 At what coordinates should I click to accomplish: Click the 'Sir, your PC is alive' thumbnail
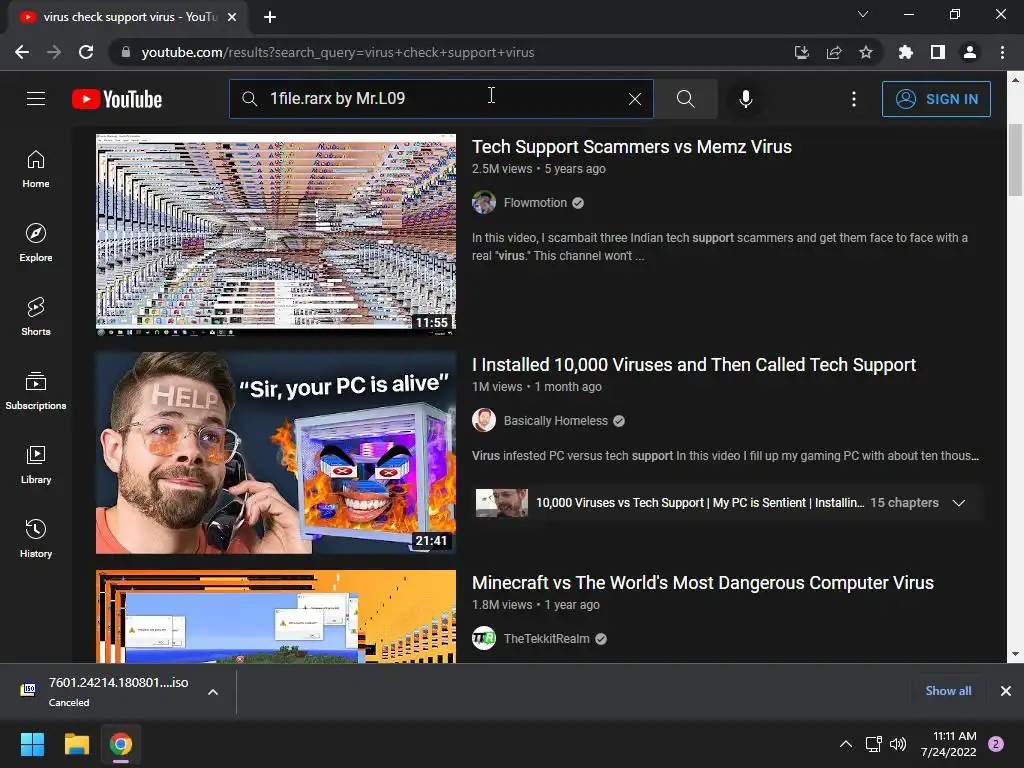[276, 453]
